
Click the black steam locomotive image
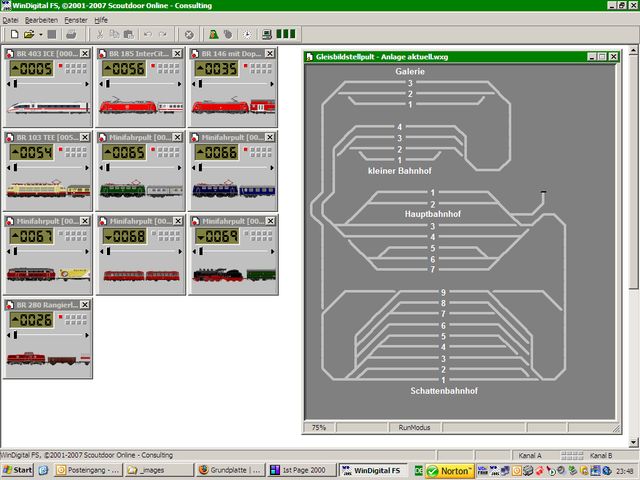point(218,275)
